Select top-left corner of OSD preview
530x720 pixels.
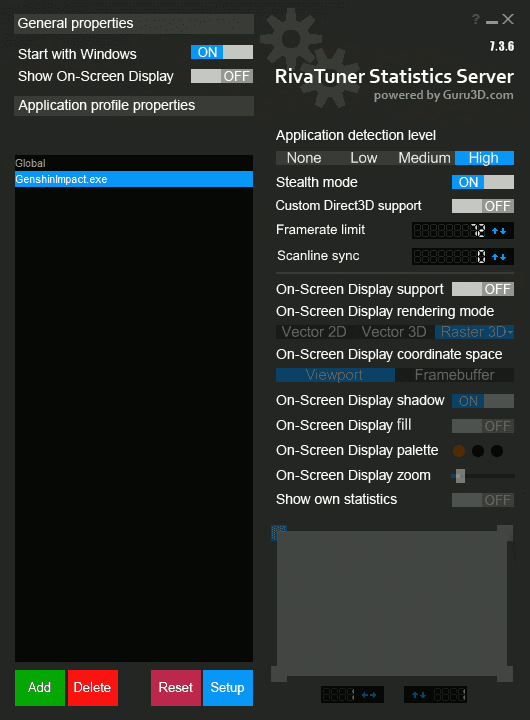[279, 533]
